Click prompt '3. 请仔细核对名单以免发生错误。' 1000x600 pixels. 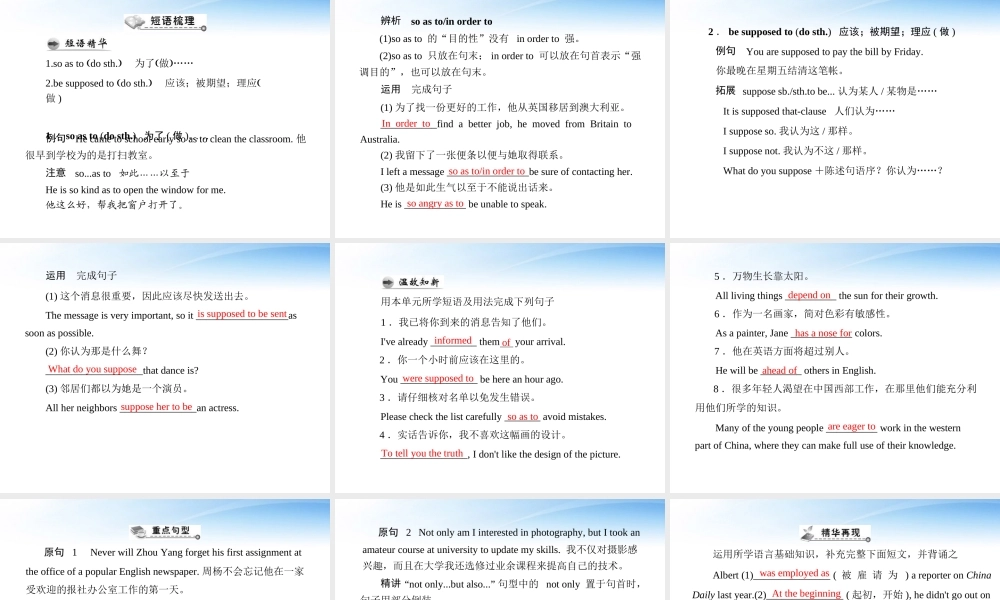tap(458, 397)
